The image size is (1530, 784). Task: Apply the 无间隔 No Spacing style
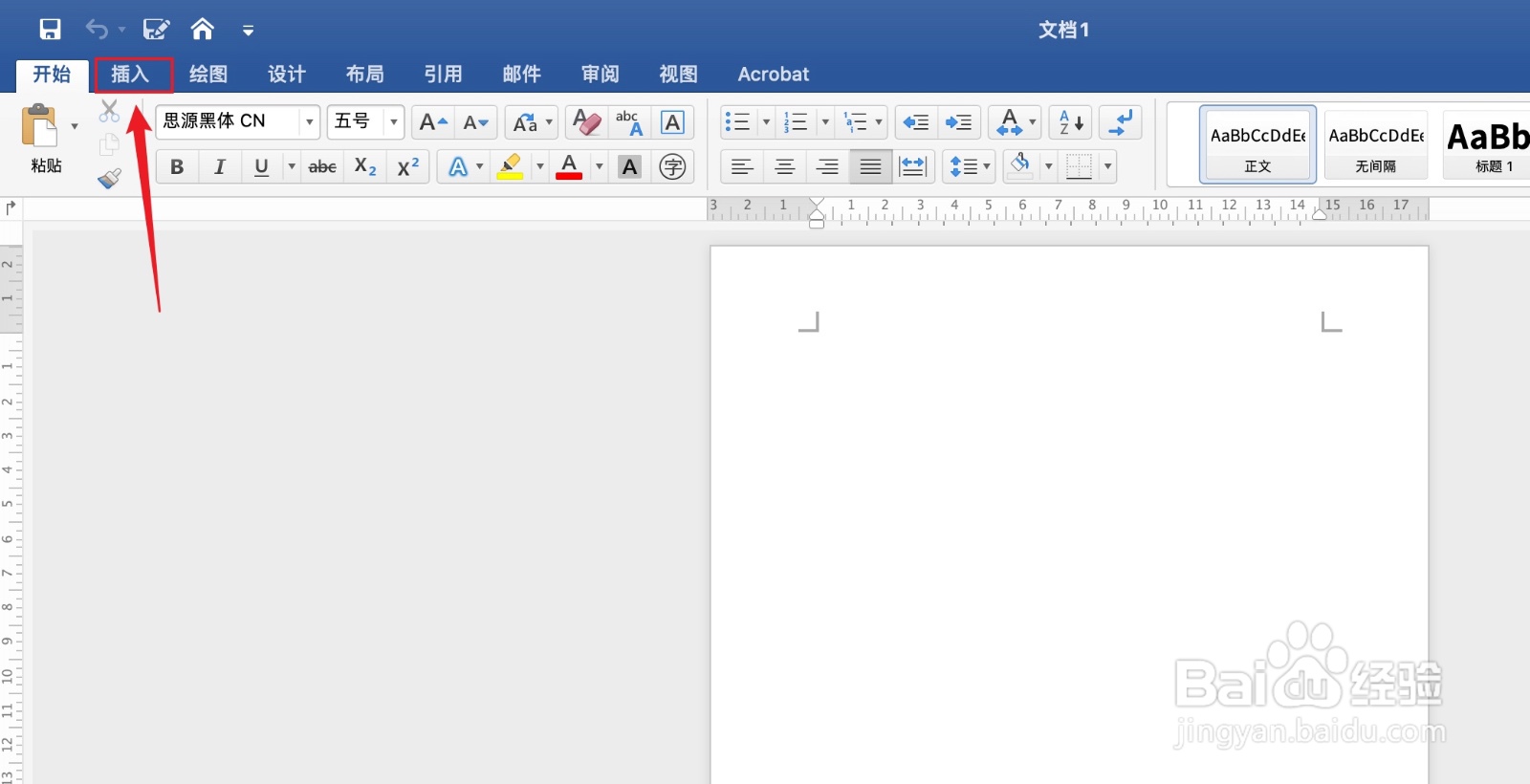tap(1376, 143)
